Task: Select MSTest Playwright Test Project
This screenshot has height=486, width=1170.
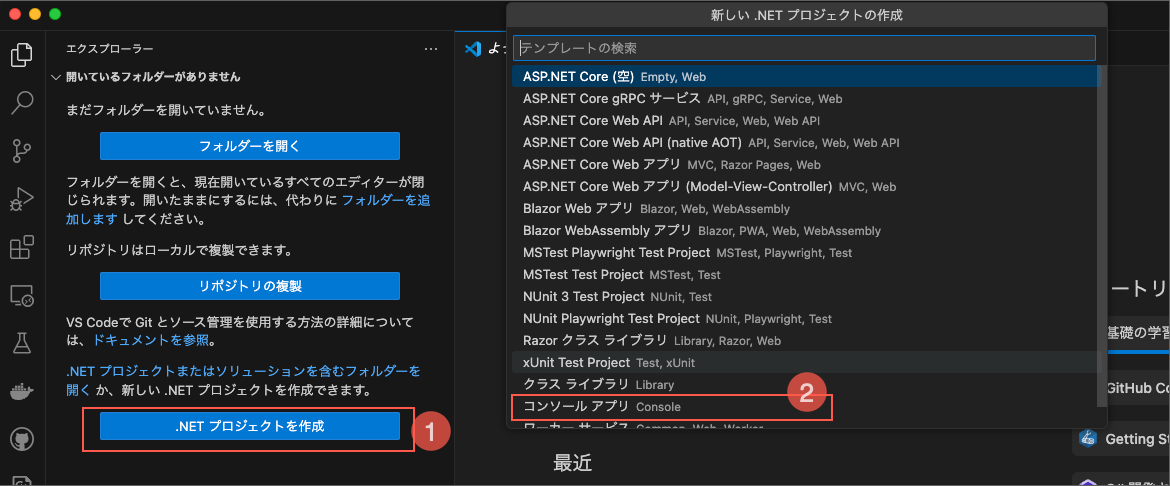Action: coord(804,252)
